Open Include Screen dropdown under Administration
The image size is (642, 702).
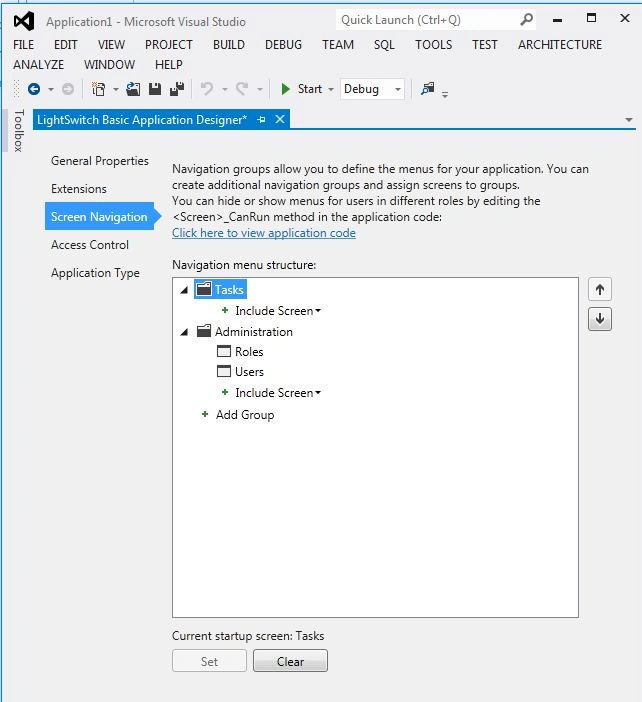[x=278, y=393]
